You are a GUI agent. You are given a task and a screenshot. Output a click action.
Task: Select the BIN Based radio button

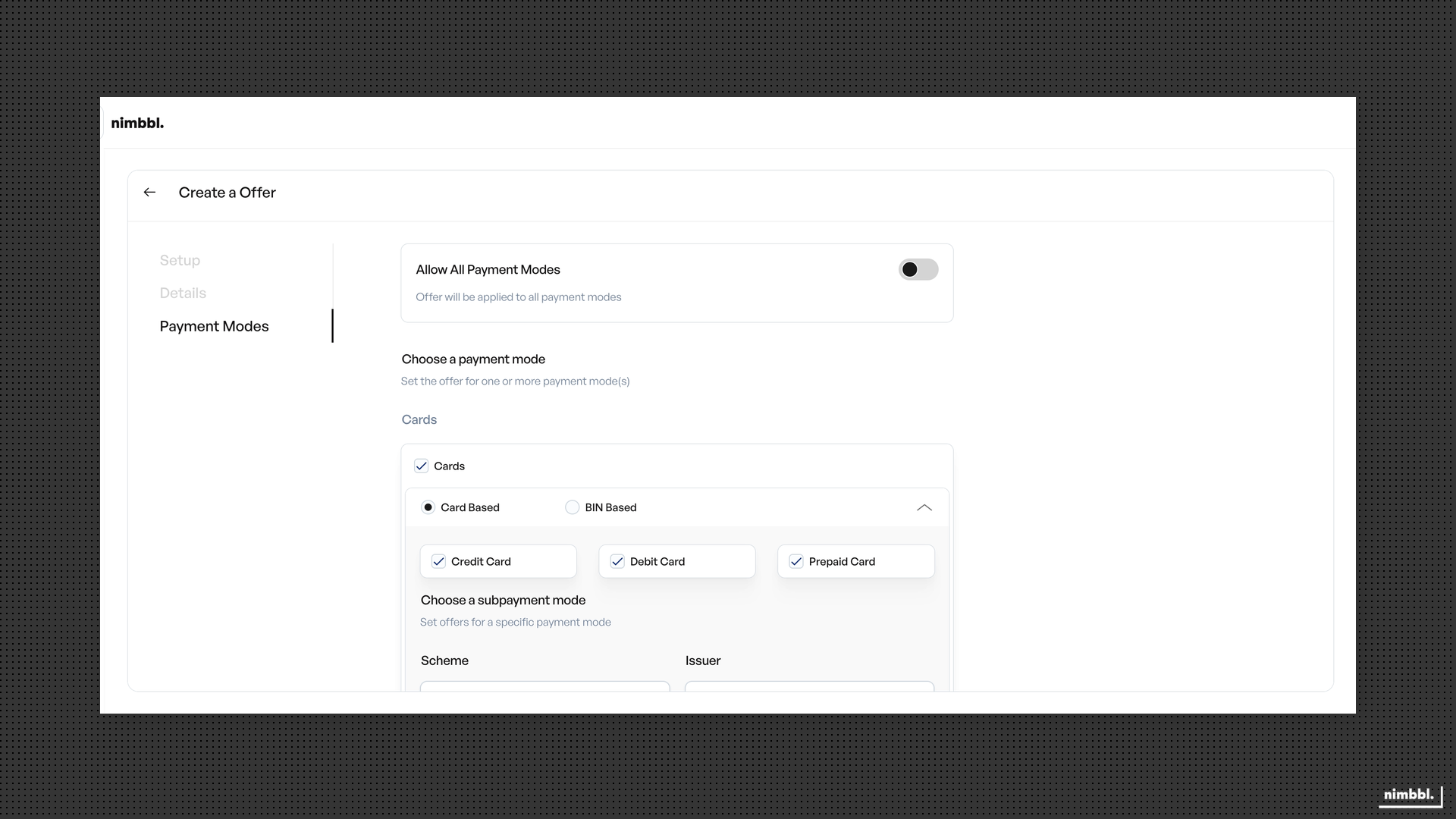(x=572, y=507)
